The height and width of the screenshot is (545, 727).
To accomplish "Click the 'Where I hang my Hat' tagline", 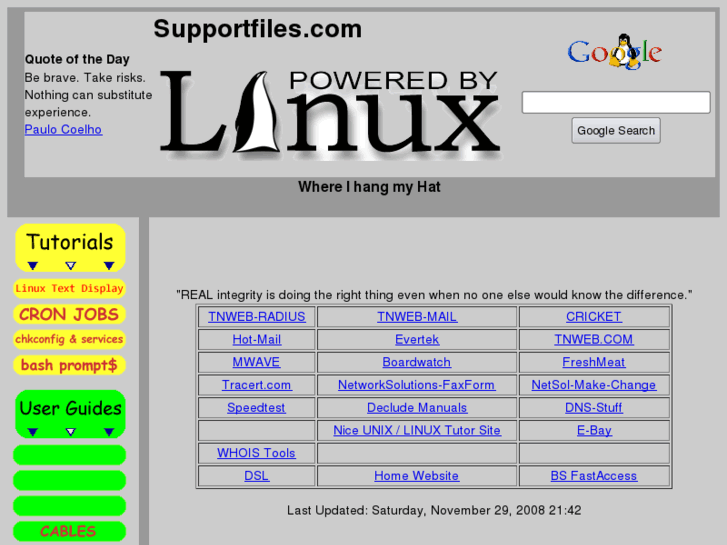I will 369,186.
